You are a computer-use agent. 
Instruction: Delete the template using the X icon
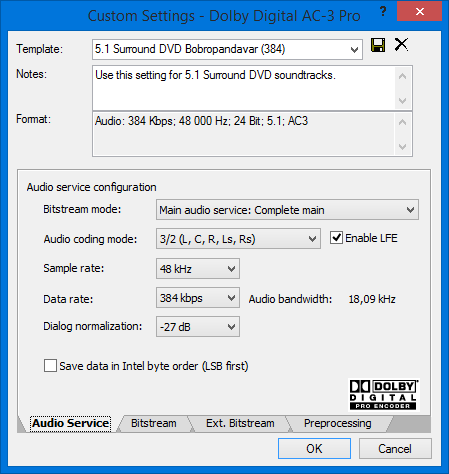click(401, 44)
